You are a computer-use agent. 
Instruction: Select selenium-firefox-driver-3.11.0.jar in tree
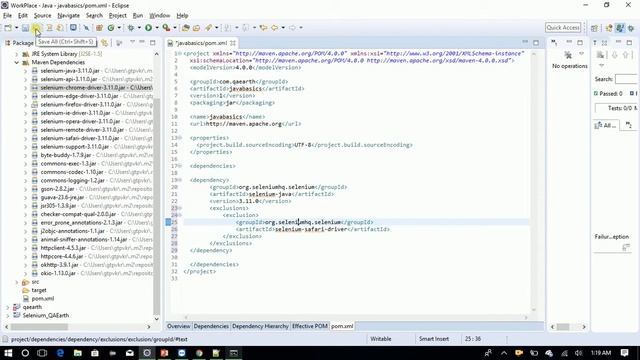(81, 104)
